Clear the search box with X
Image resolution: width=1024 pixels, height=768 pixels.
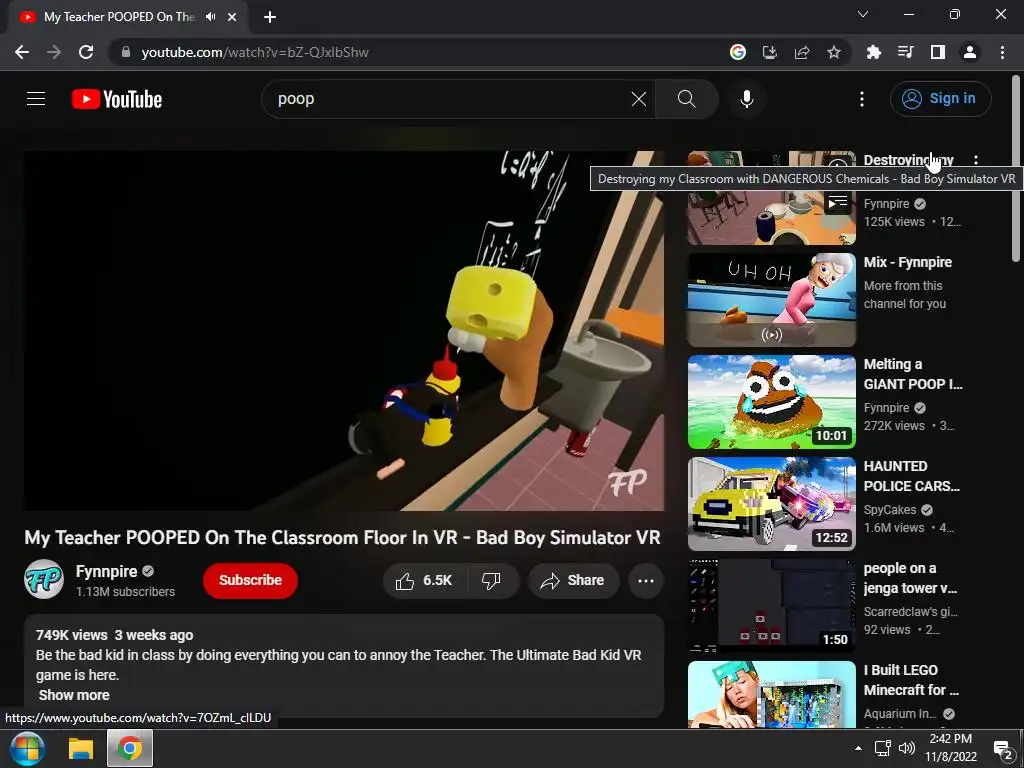click(x=639, y=99)
